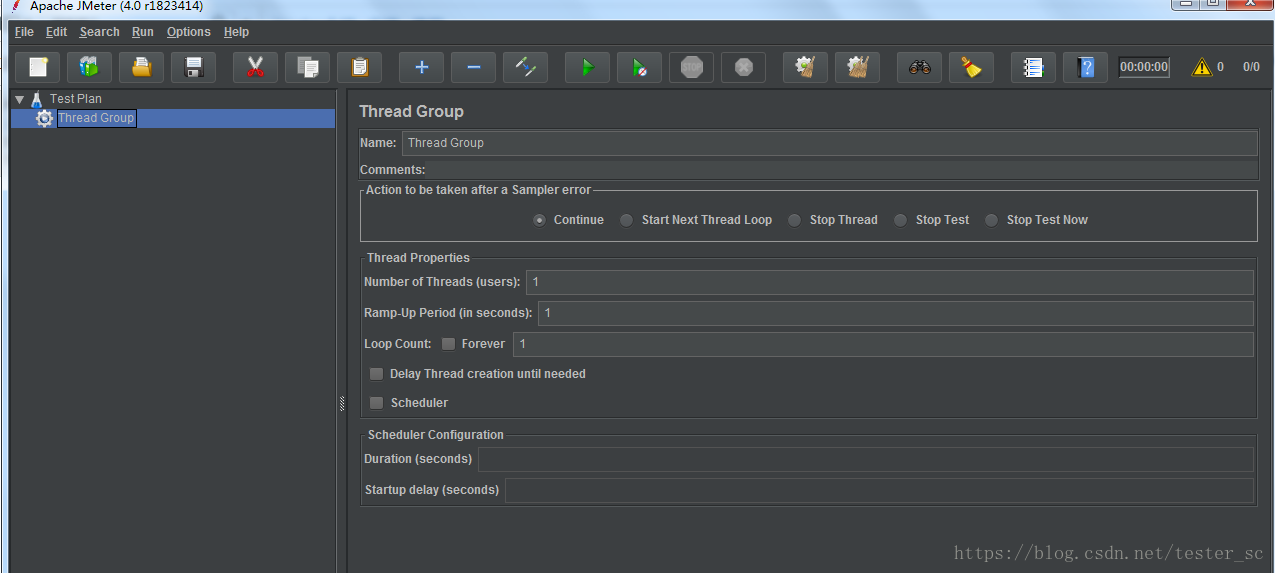Expand all nodes with plus icon
The height and width of the screenshot is (573, 1275).
tap(422, 67)
